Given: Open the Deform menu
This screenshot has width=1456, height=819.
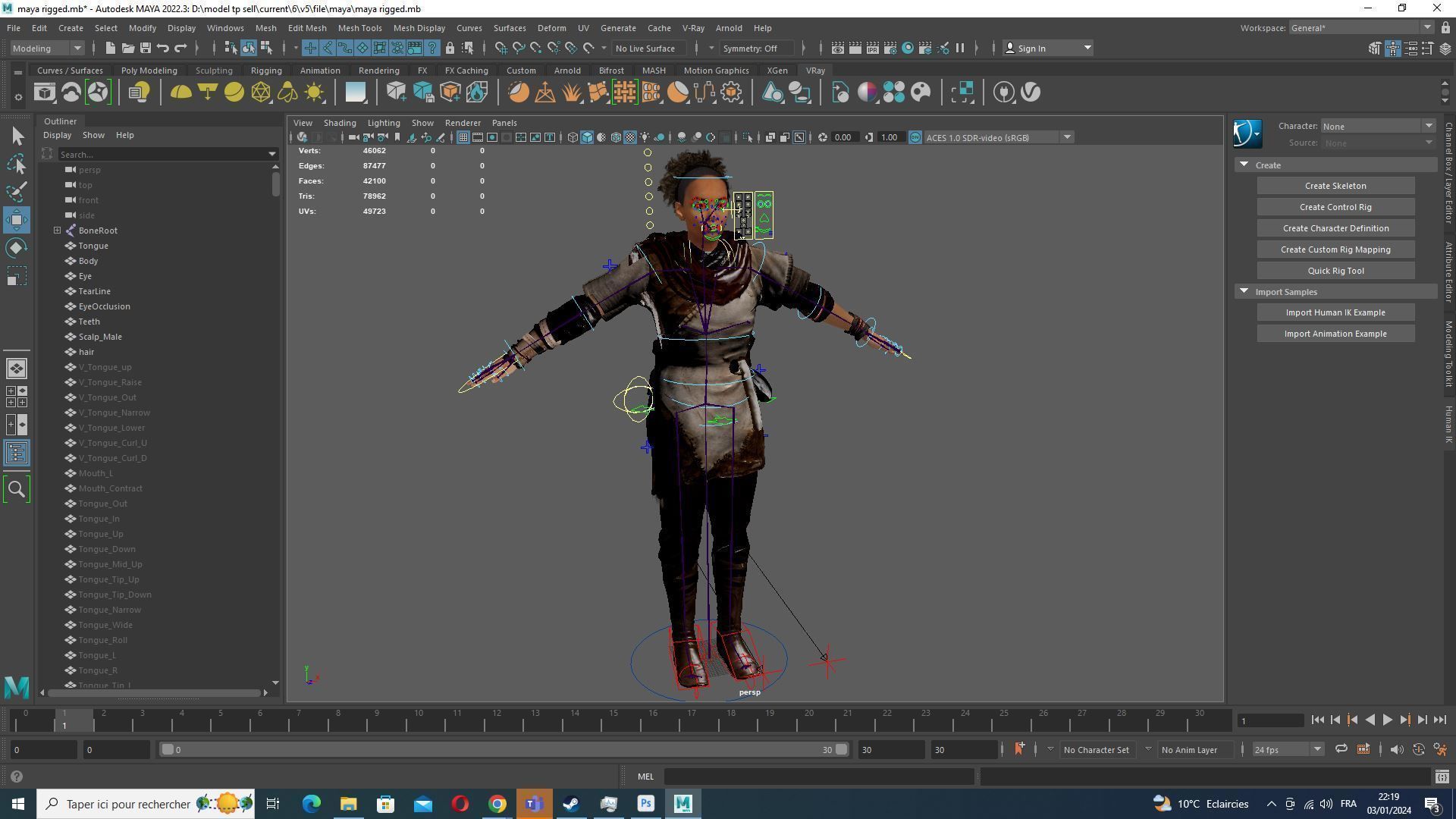Looking at the screenshot, I should pyautogui.click(x=551, y=28).
